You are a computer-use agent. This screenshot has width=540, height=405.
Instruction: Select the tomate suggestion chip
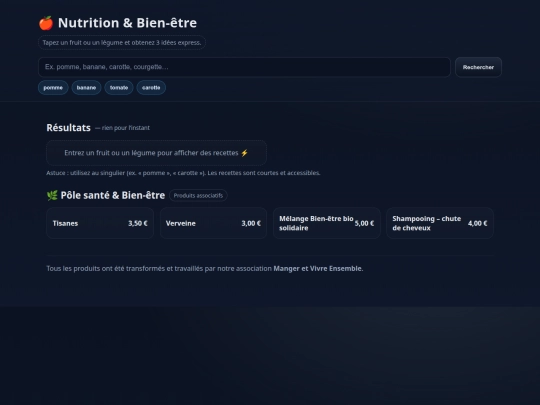[119, 88]
